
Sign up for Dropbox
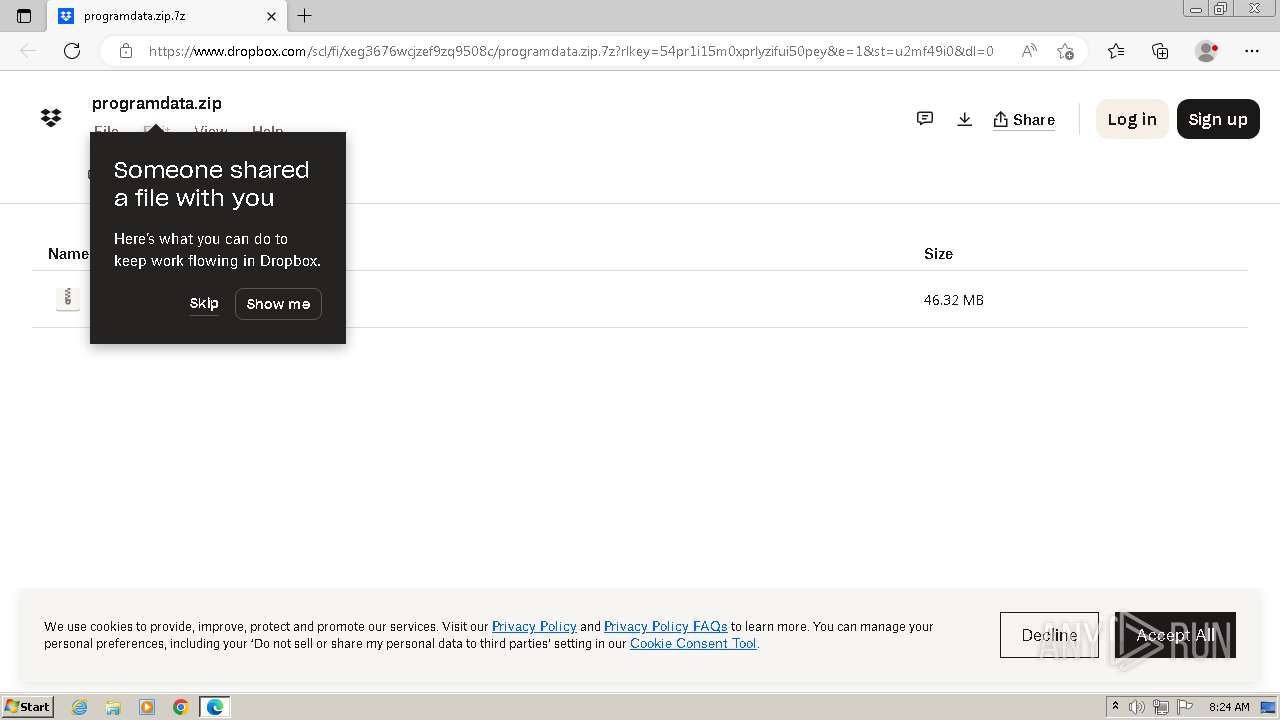pos(1218,119)
